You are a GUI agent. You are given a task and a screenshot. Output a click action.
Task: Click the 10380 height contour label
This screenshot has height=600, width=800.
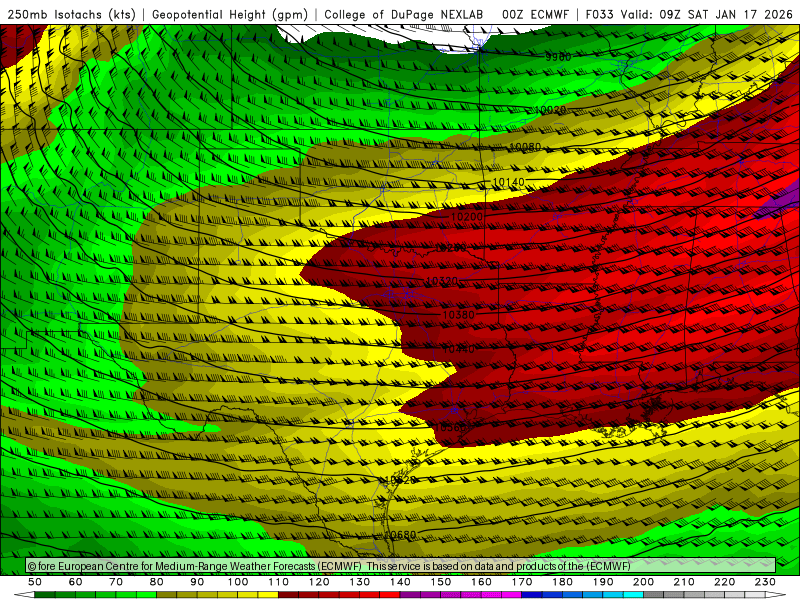tap(458, 315)
